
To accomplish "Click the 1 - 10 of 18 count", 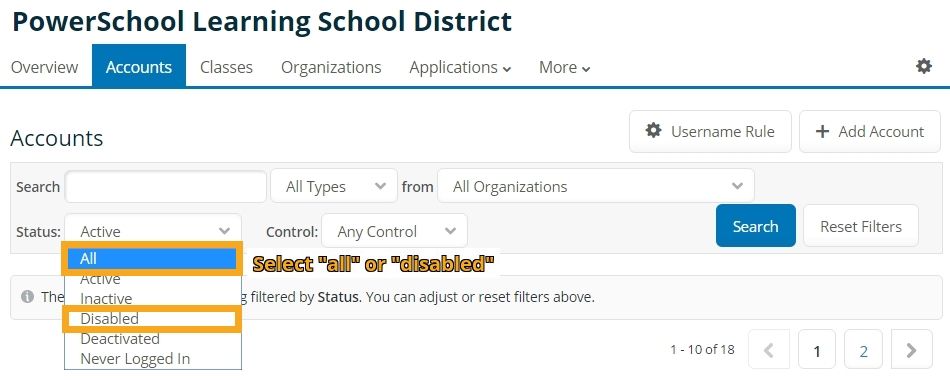I will click(702, 350).
